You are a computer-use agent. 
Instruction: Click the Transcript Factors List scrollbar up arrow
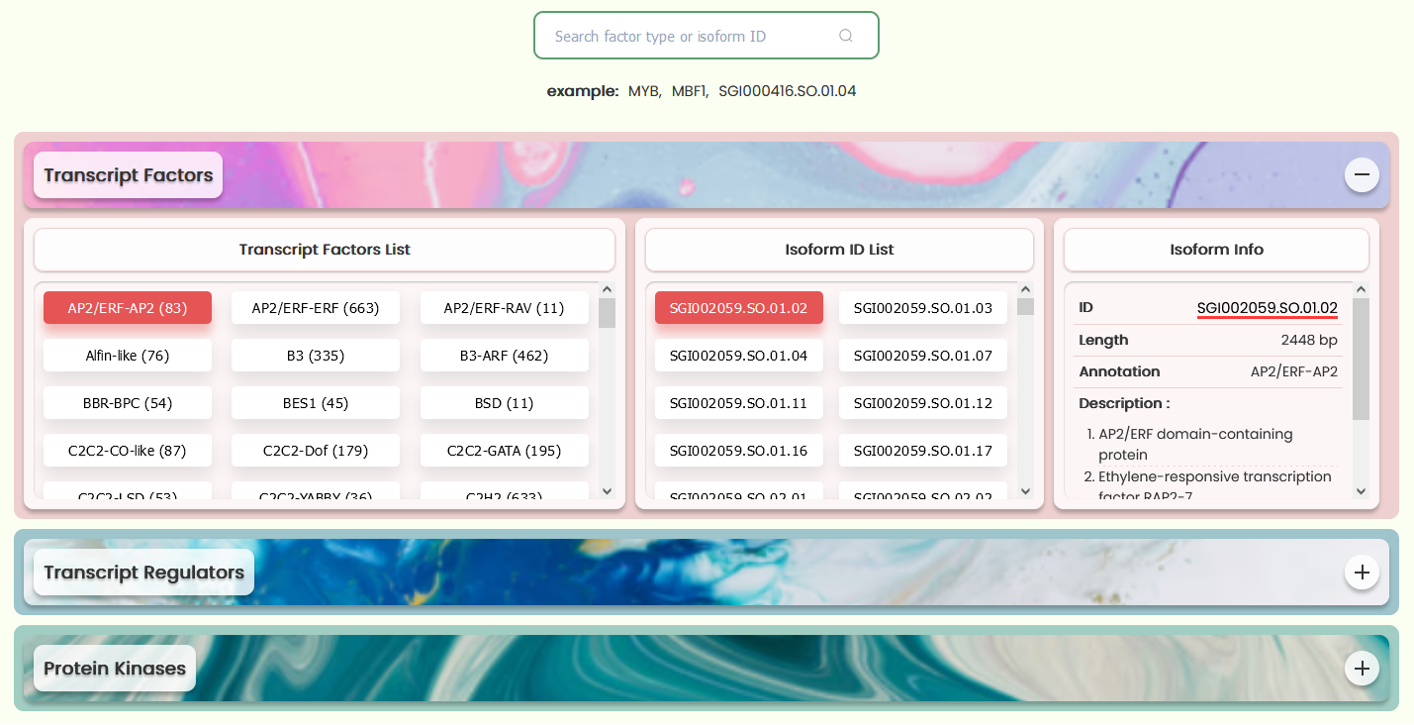pos(607,290)
